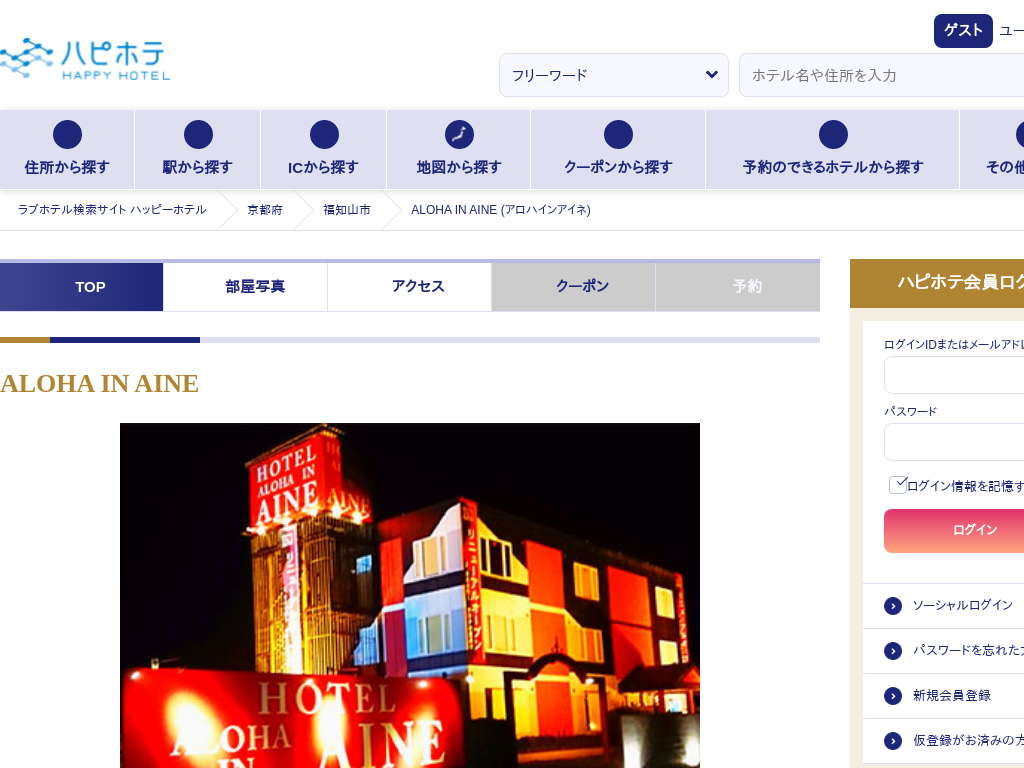Viewport: 1024px width, 768px height.
Task: Open クーポンから探す navigation item
Action: [618, 150]
